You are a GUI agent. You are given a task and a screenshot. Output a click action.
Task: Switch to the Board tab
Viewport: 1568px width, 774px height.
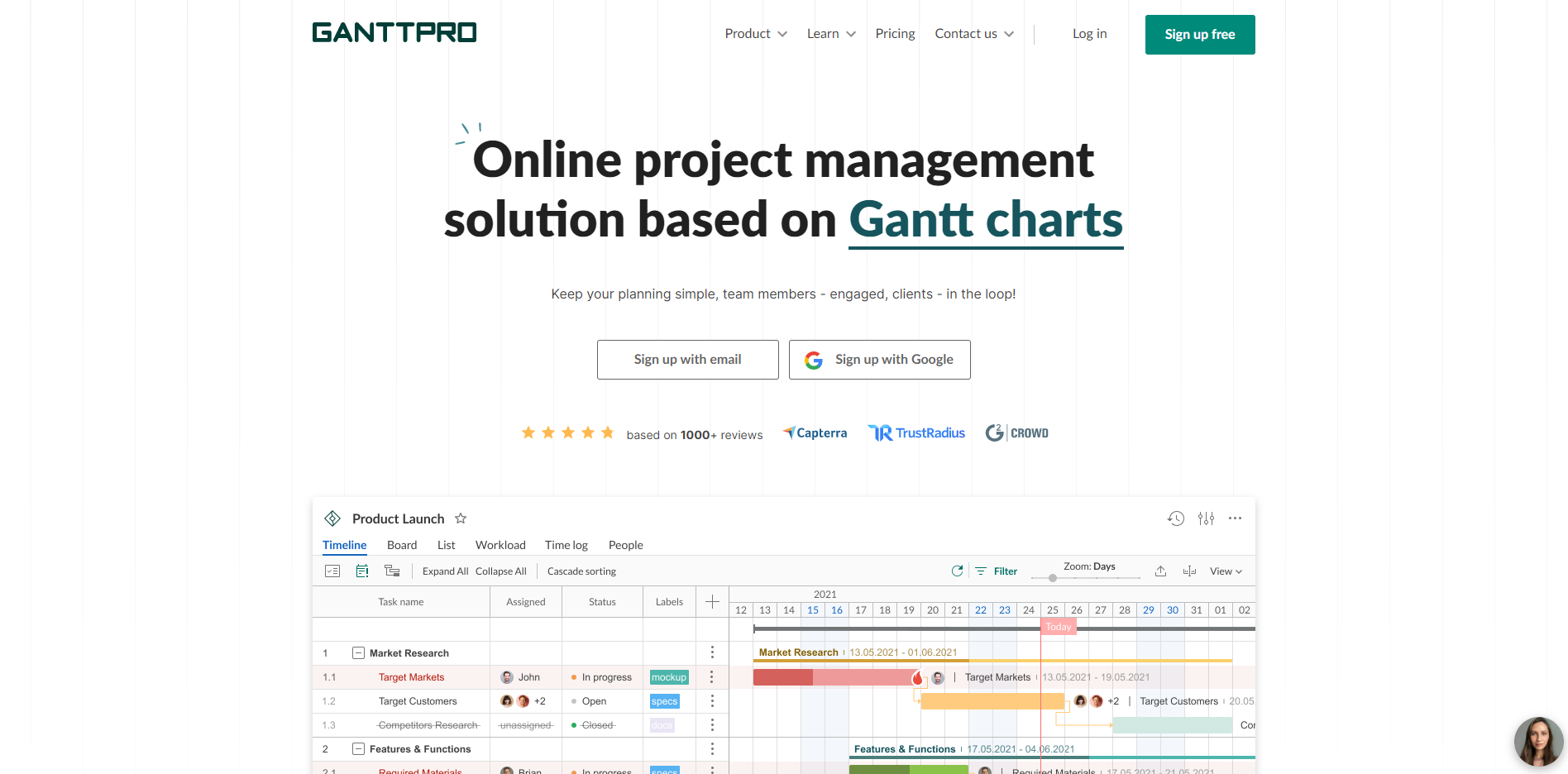tap(402, 545)
